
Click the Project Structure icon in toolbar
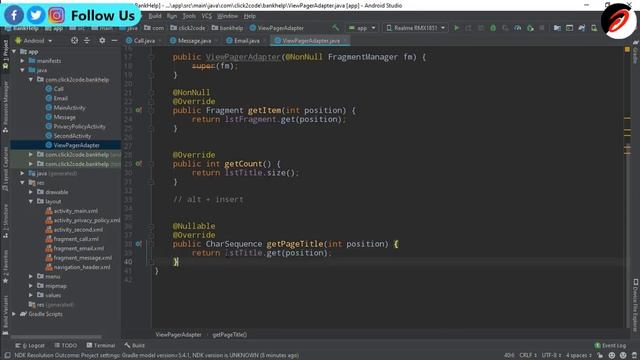click(x=557, y=28)
